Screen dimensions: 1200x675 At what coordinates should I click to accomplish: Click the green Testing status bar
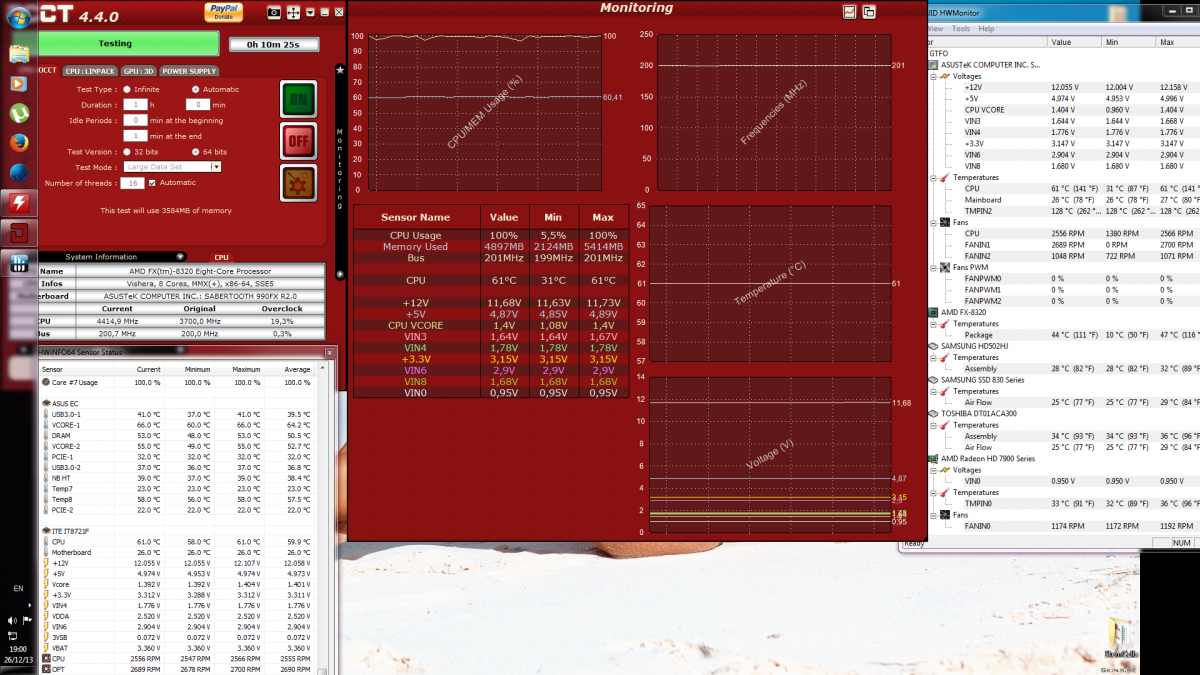pyautogui.click(x=128, y=43)
